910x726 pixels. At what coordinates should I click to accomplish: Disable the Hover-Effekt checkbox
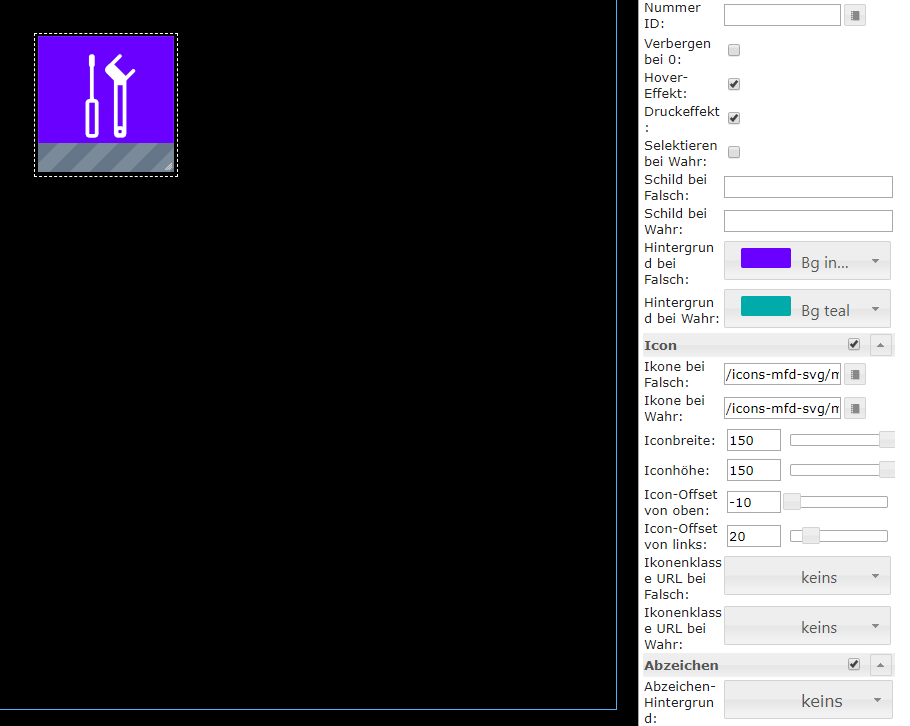click(x=733, y=84)
